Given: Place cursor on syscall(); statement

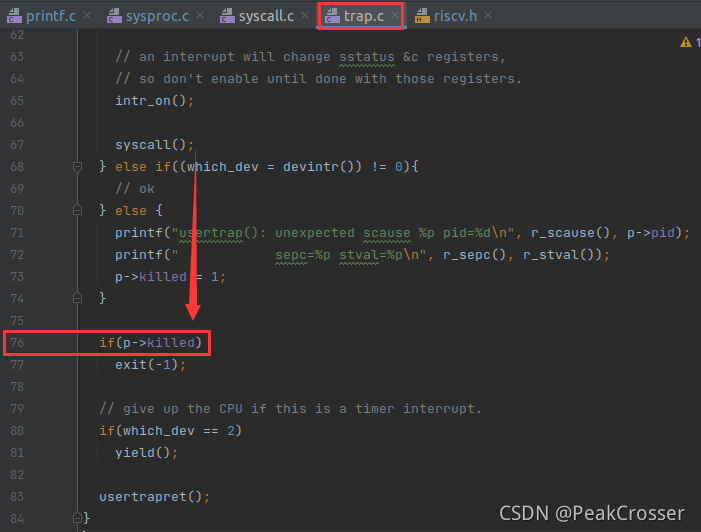Looking at the screenshot, I should 154,145.
